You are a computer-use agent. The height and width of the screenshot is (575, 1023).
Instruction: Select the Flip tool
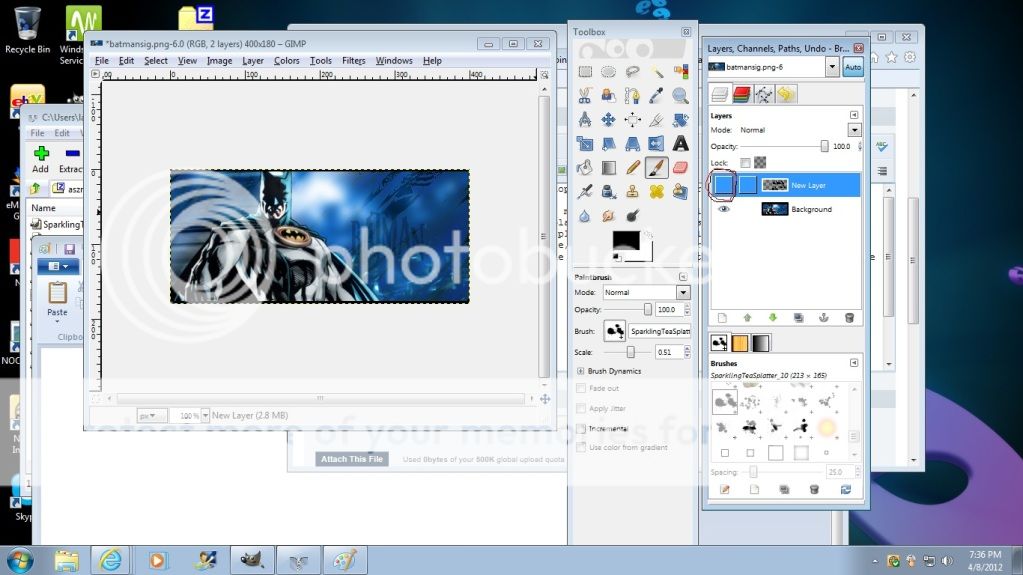pyautogui.click(x=656, y=144)
